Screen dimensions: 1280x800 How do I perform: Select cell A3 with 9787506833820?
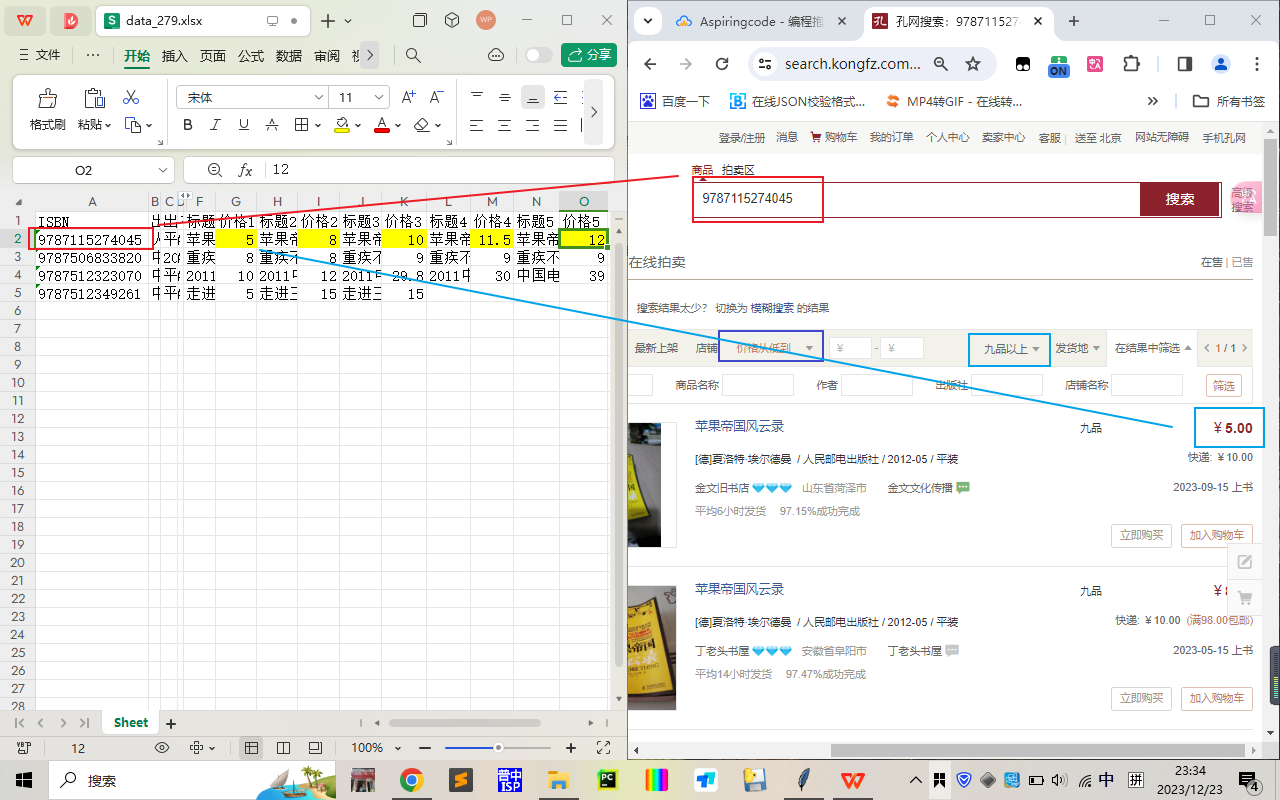[x=92, y=257]
